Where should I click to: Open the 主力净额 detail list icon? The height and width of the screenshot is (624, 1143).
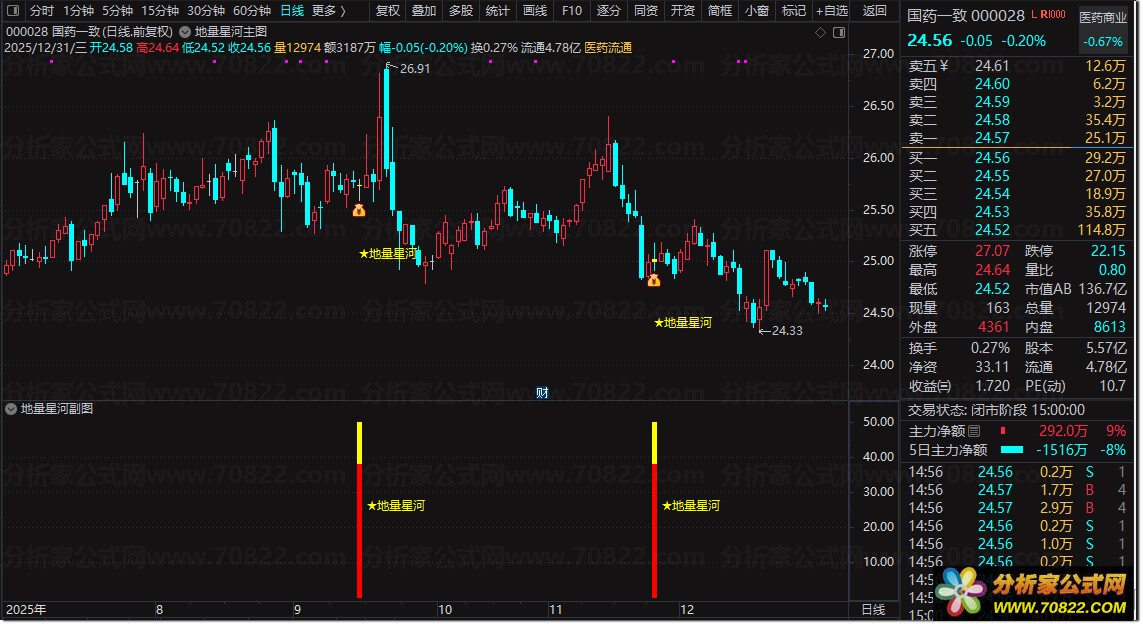point(974,432)
